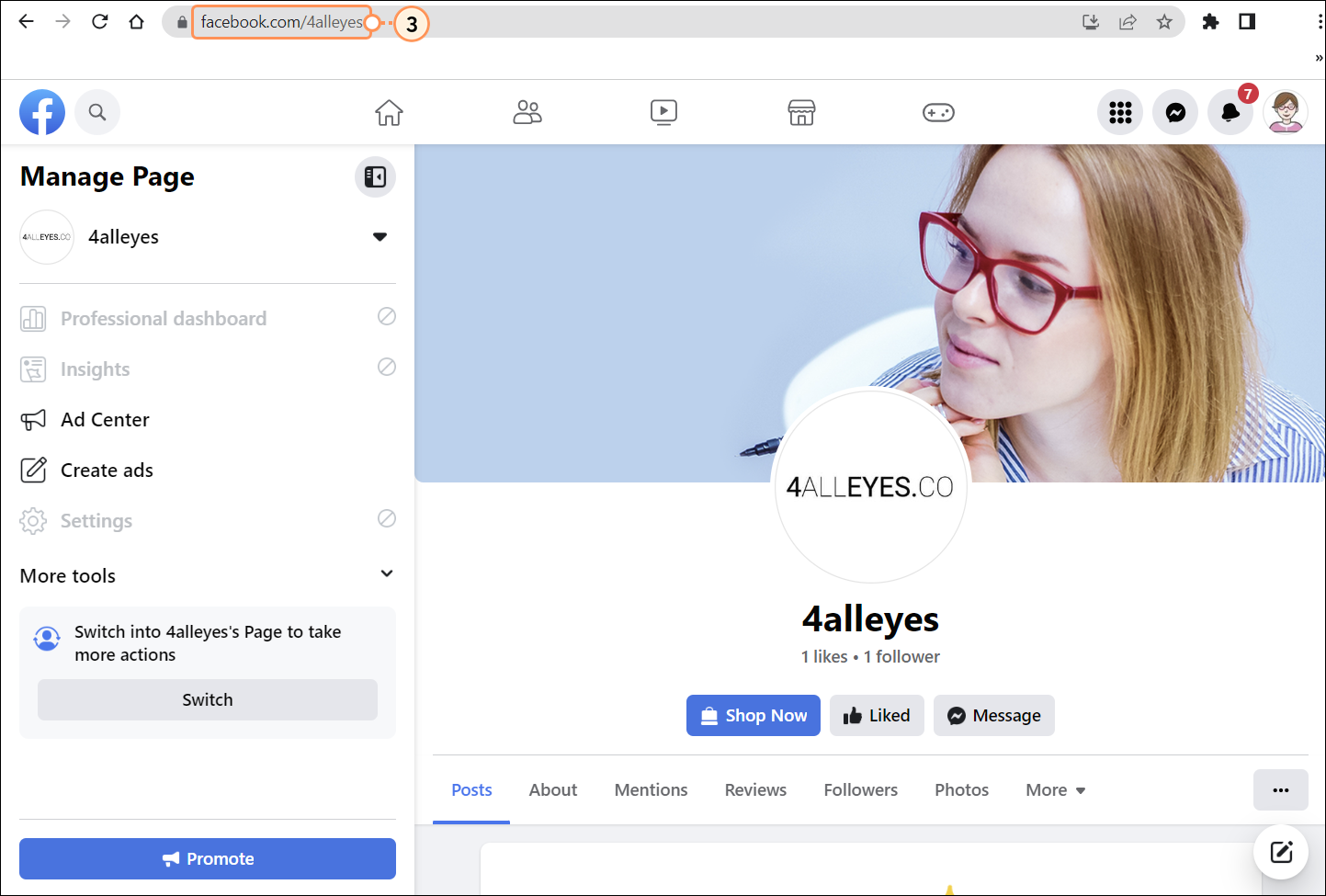
Task: Switch to the Mentions tab
Action: [x=651, y=790]
